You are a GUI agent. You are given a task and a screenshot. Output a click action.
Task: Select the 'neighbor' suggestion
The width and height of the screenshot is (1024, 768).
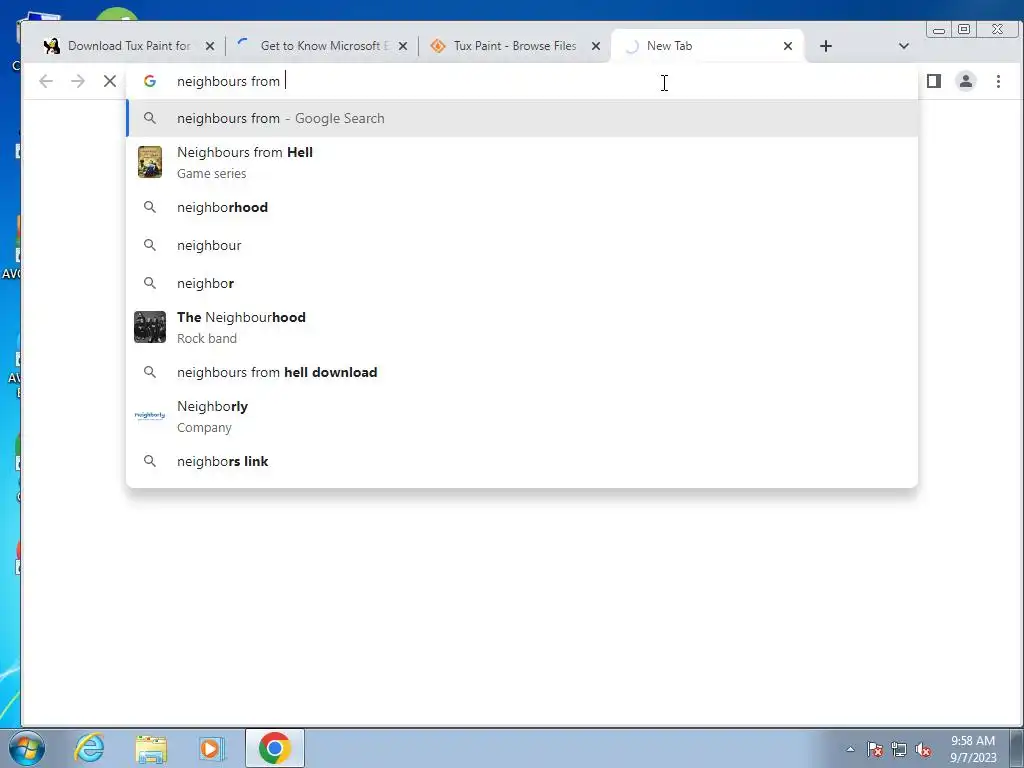click(522, 283)
